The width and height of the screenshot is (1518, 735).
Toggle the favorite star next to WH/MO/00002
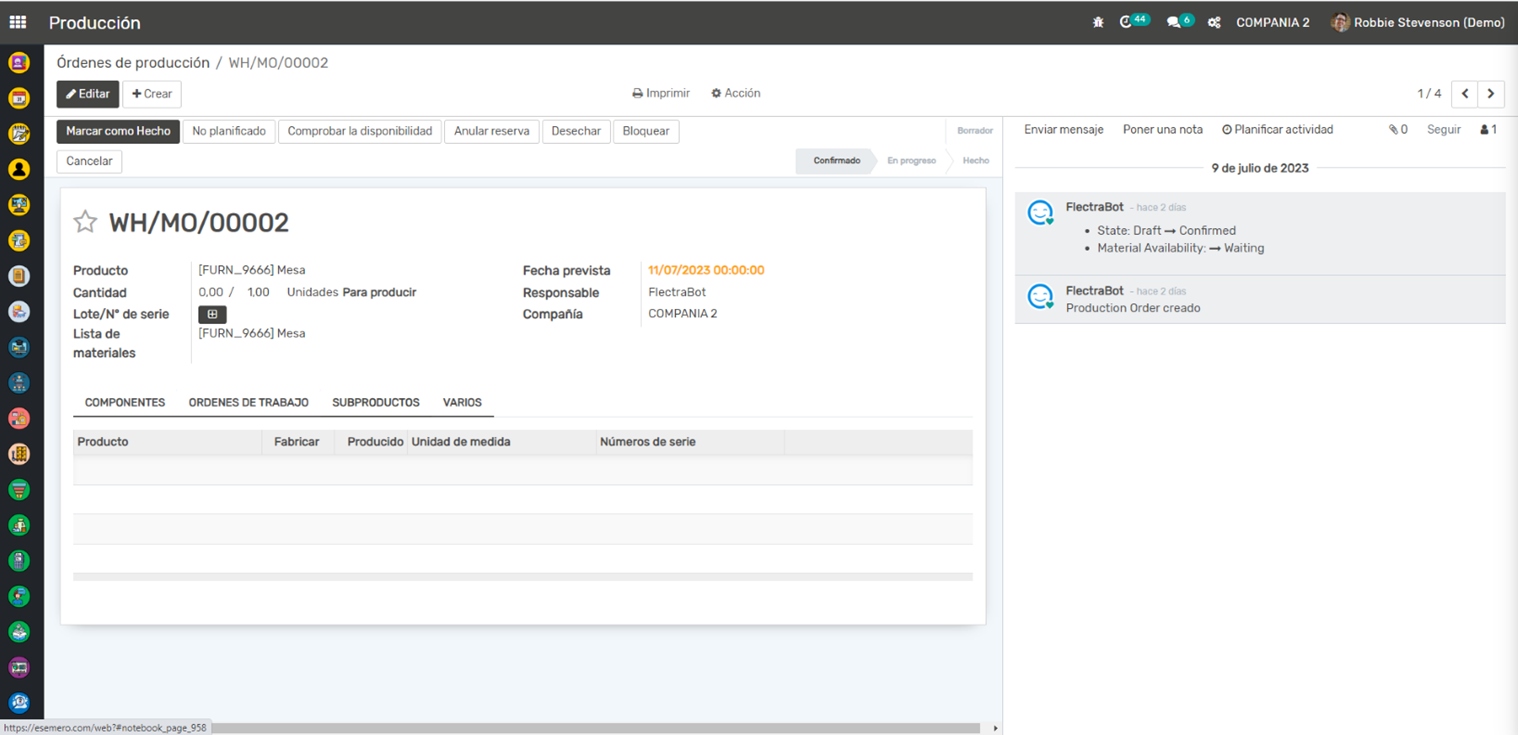coord(85,222)
